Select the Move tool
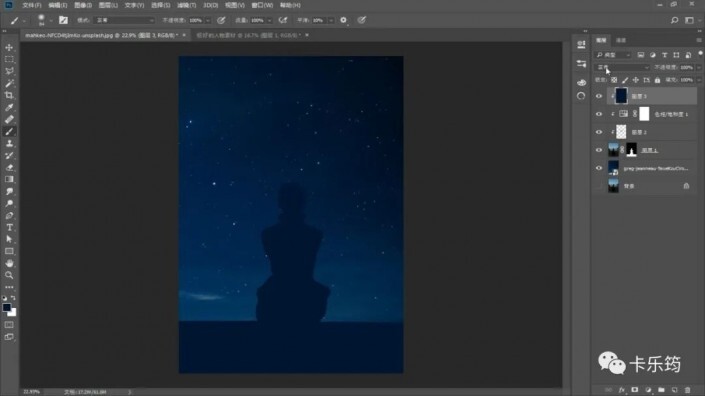The height and width of the screenshot is (396, 705). [x=9, y=47]
